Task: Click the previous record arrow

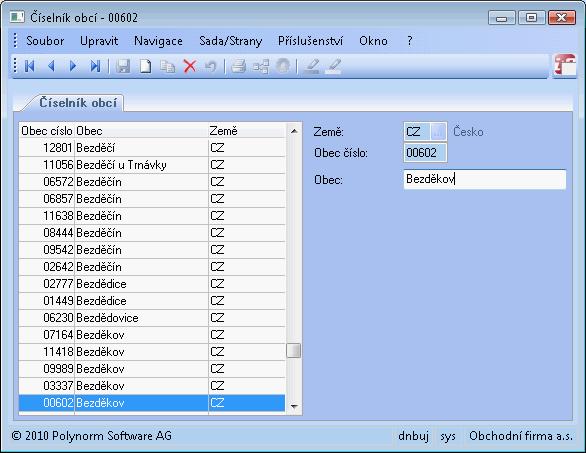Action: [x=52, y=66]
